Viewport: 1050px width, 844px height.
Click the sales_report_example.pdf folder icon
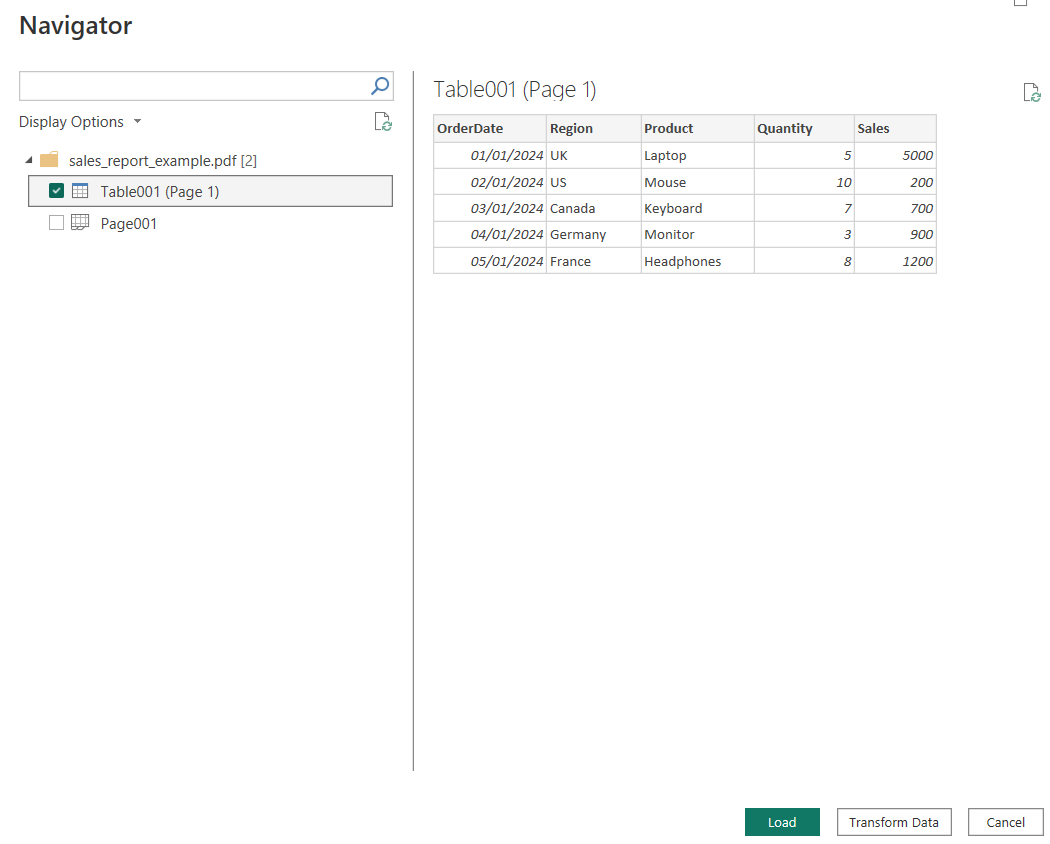[49, 160]
